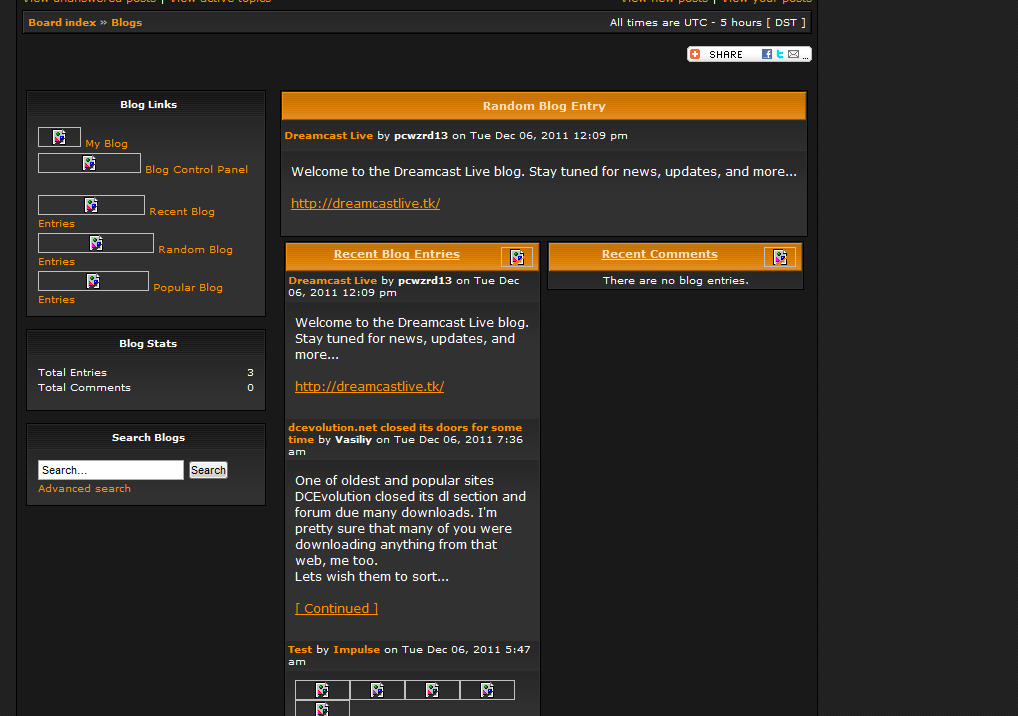Open Impulse's profile link

coord(356,650)
